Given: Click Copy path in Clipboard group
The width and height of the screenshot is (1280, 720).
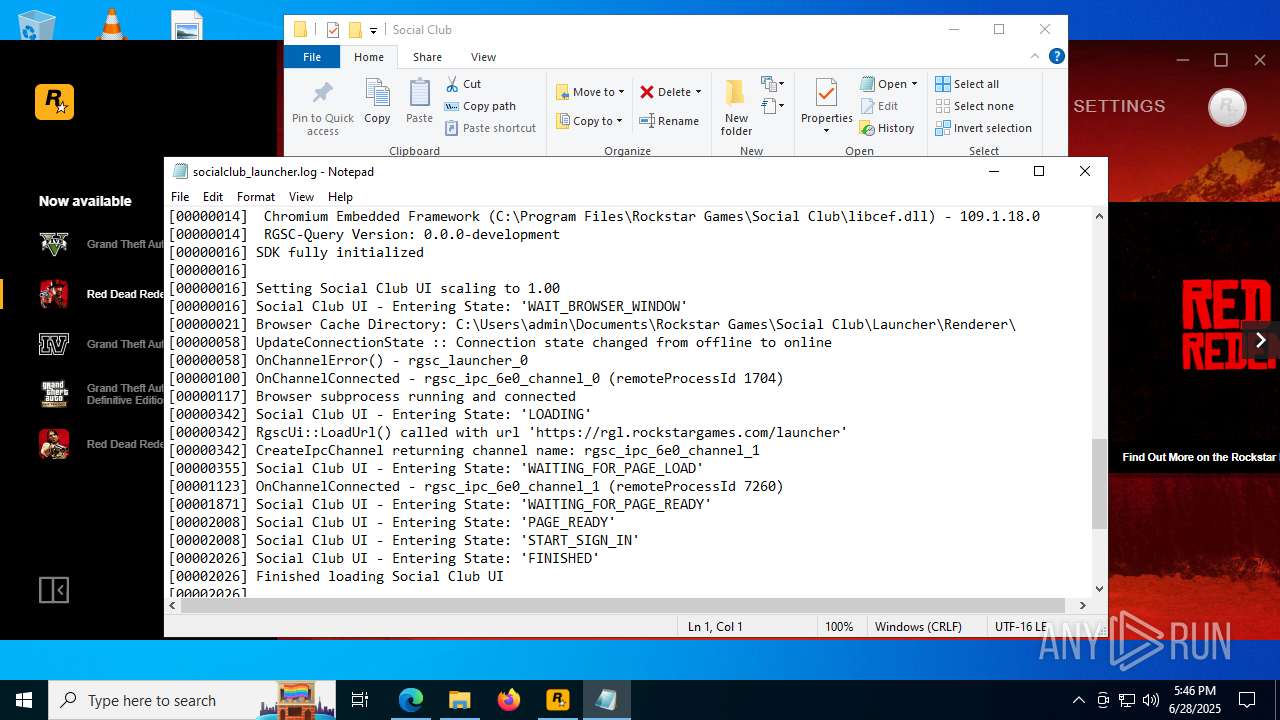Looking at the screenshot, I should 480,106.
